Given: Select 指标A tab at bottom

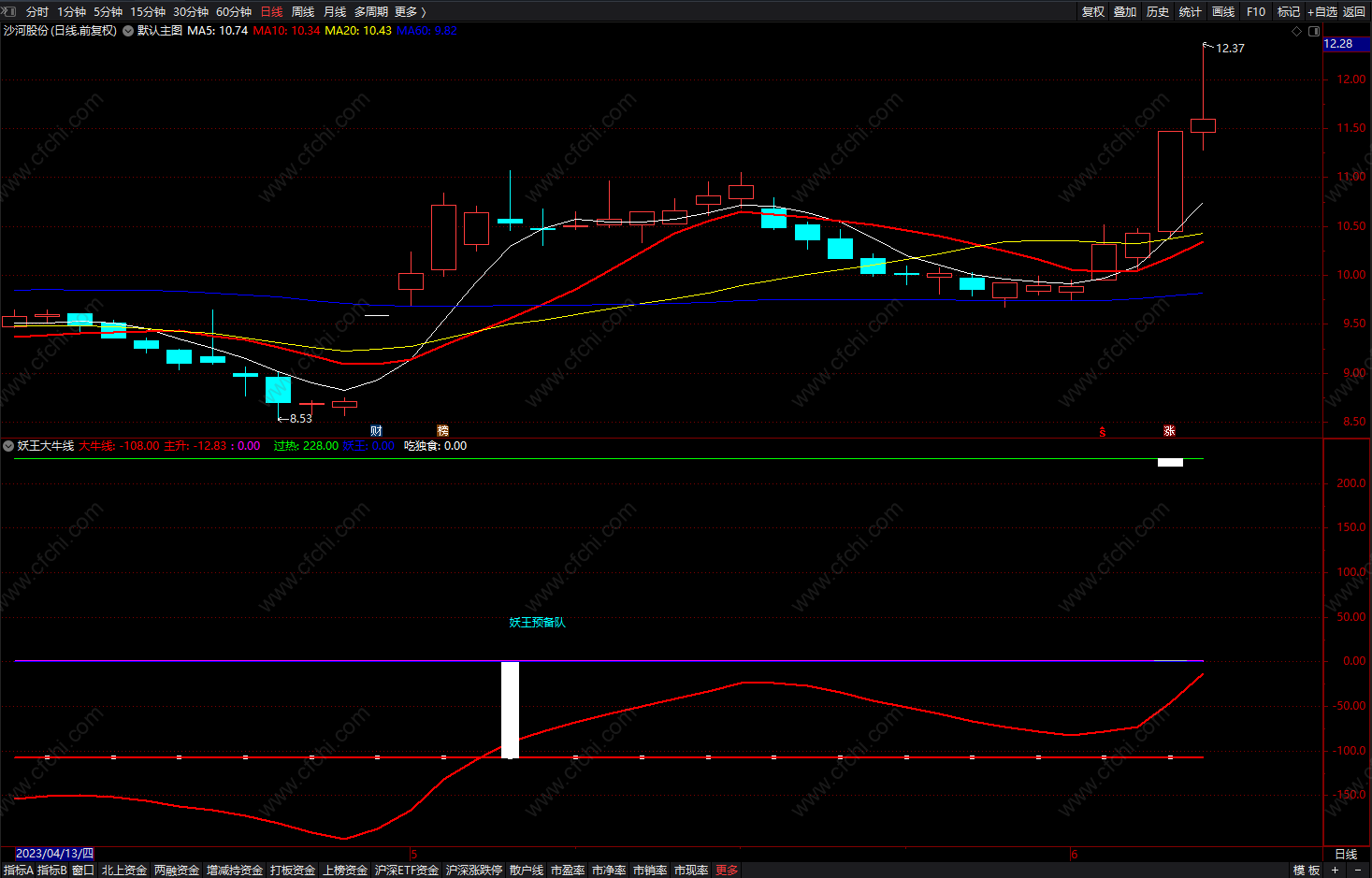Looking at the screenshot, I should pos(18,871).
